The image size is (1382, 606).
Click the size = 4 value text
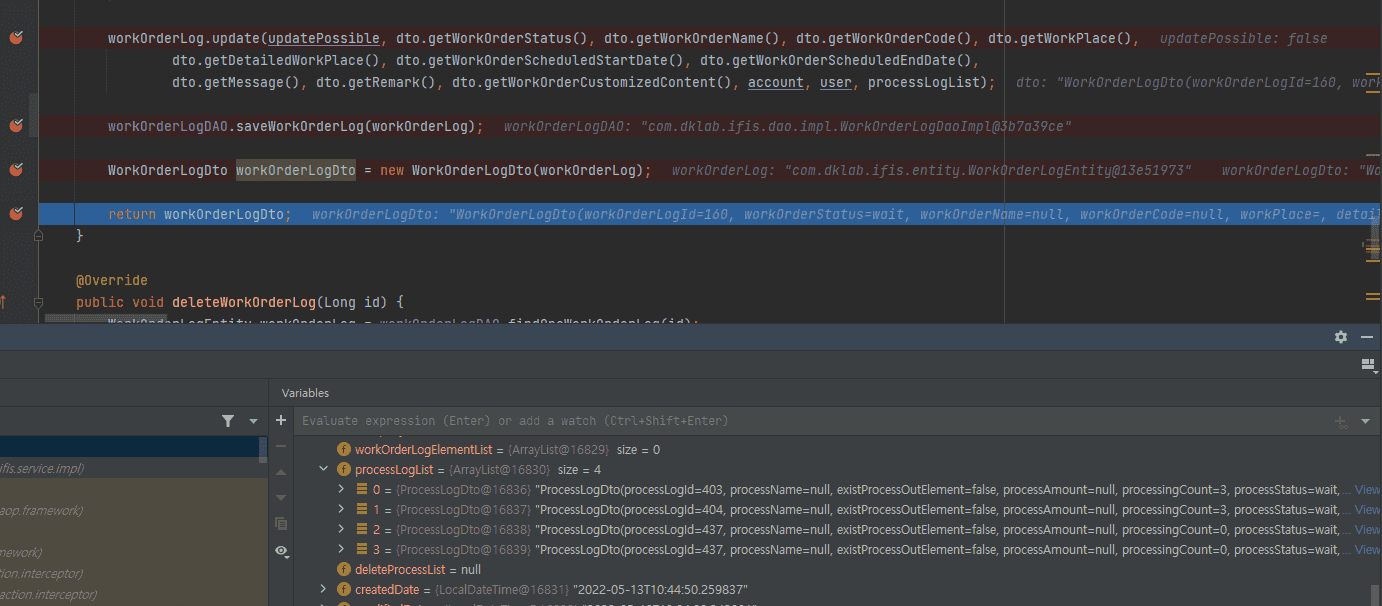pyautogui.click(x=580, y=469)
